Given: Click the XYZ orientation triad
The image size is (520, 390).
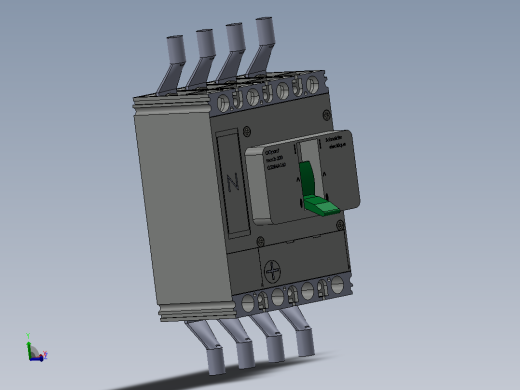Looking at the screenshot, I should coord(36,348).
